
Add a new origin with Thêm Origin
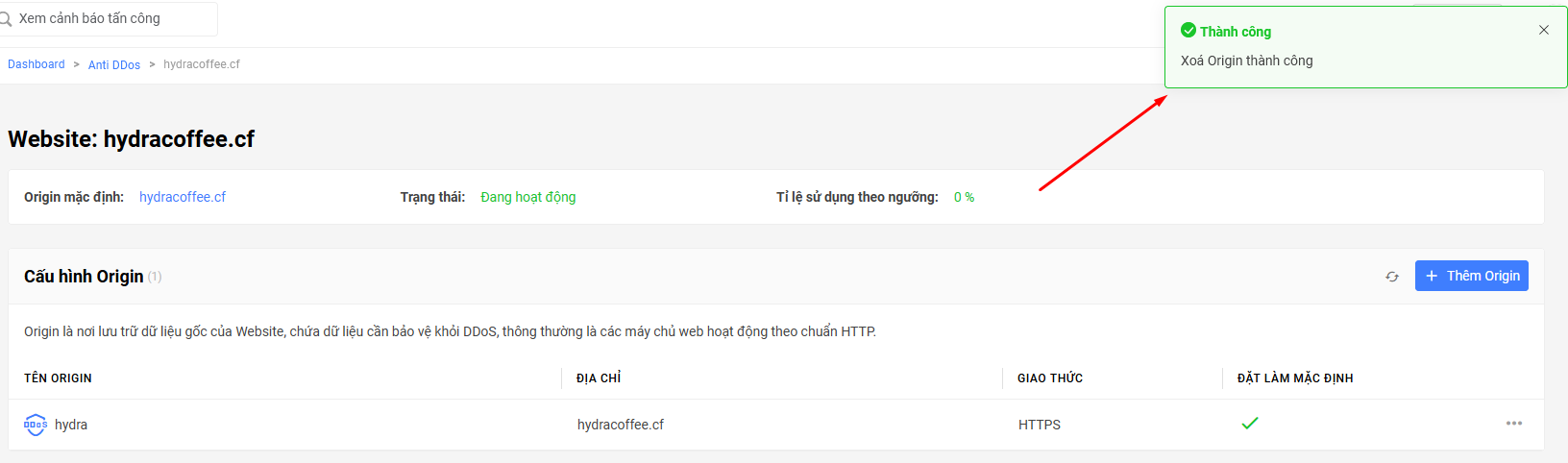coord(1472,276)
